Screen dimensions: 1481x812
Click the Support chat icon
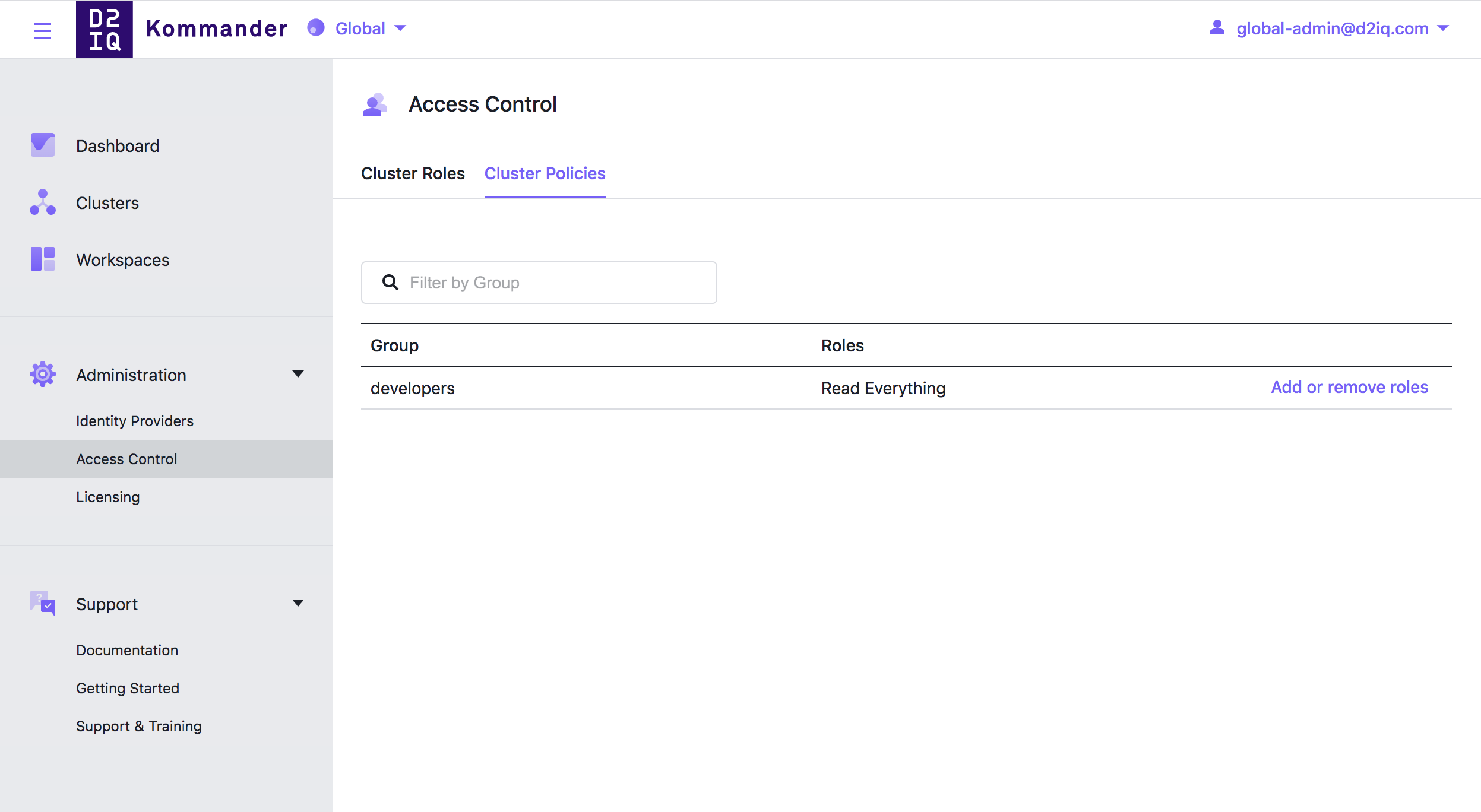(x=43, y=603)
